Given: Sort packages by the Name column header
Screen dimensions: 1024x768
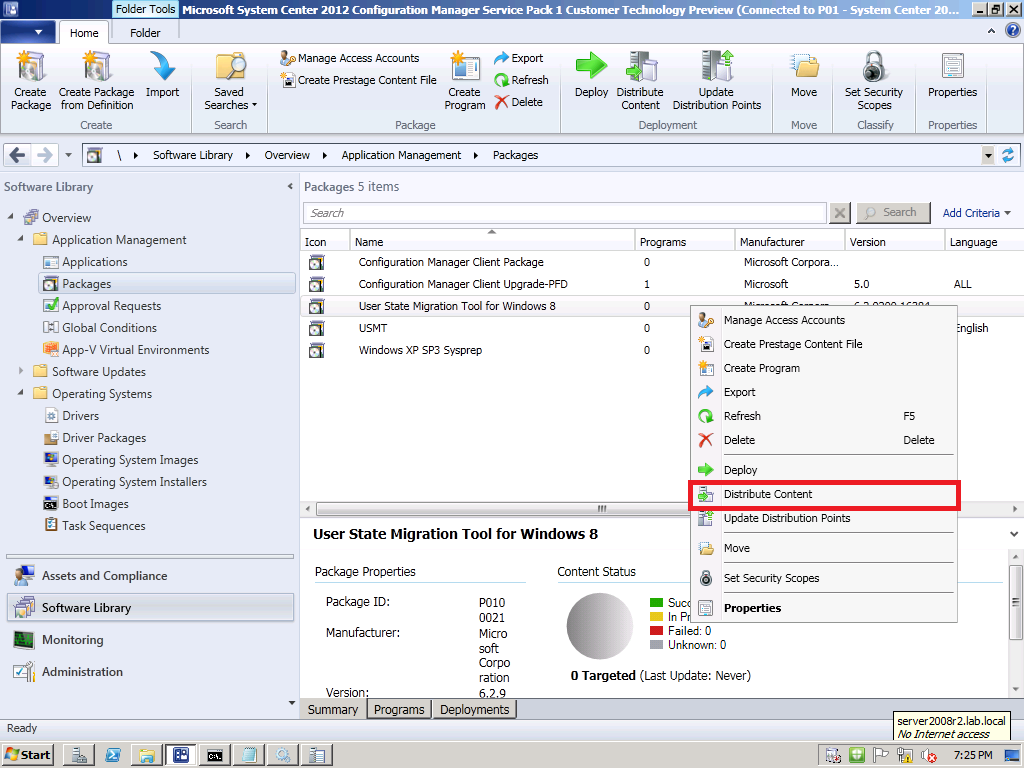Looking at the screenshot, I should (x=492, y=242).
